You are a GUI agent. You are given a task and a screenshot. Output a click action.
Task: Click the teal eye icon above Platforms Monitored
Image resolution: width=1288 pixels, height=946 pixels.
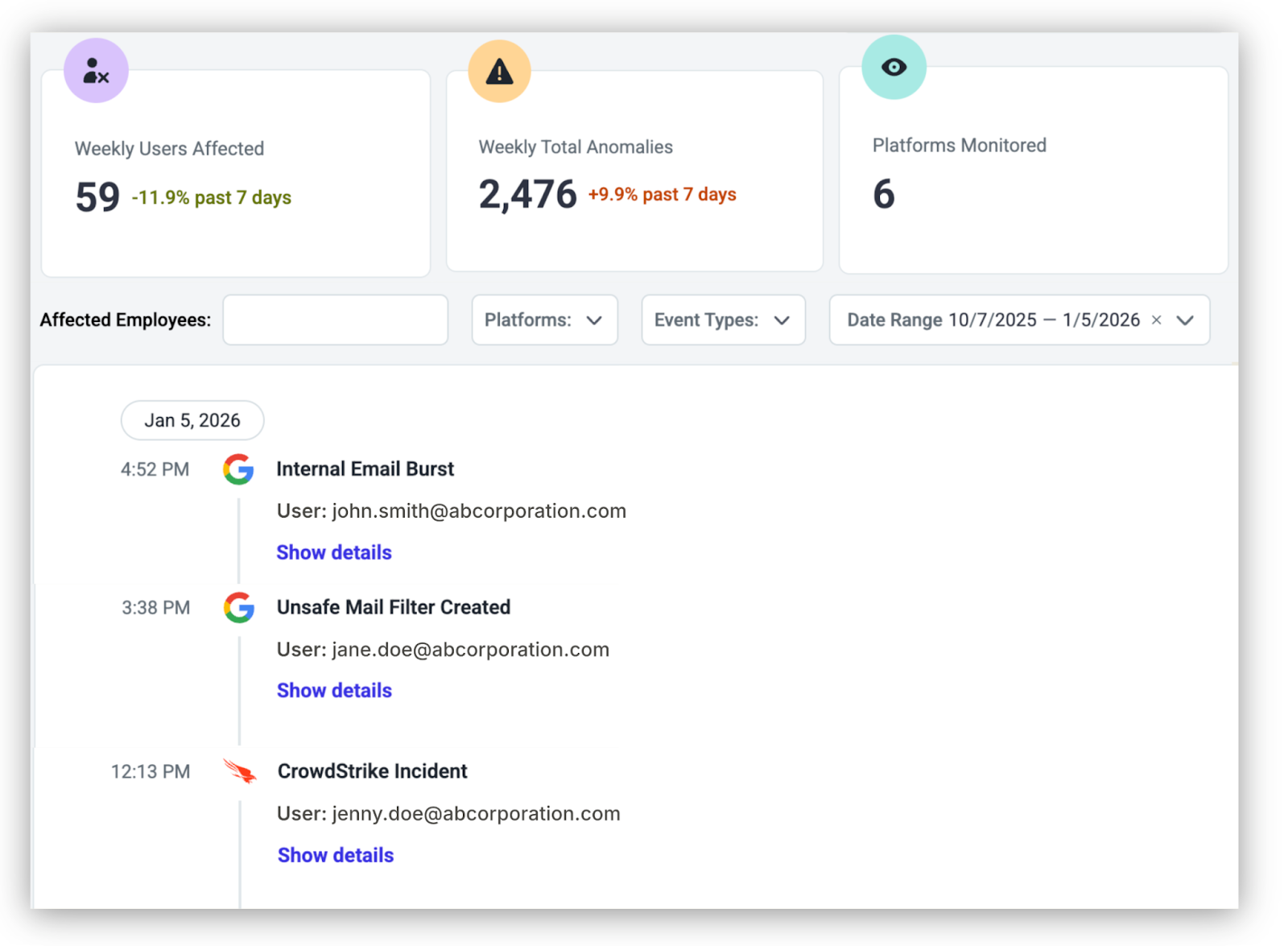pyautogui.click(x=894, y=67)
